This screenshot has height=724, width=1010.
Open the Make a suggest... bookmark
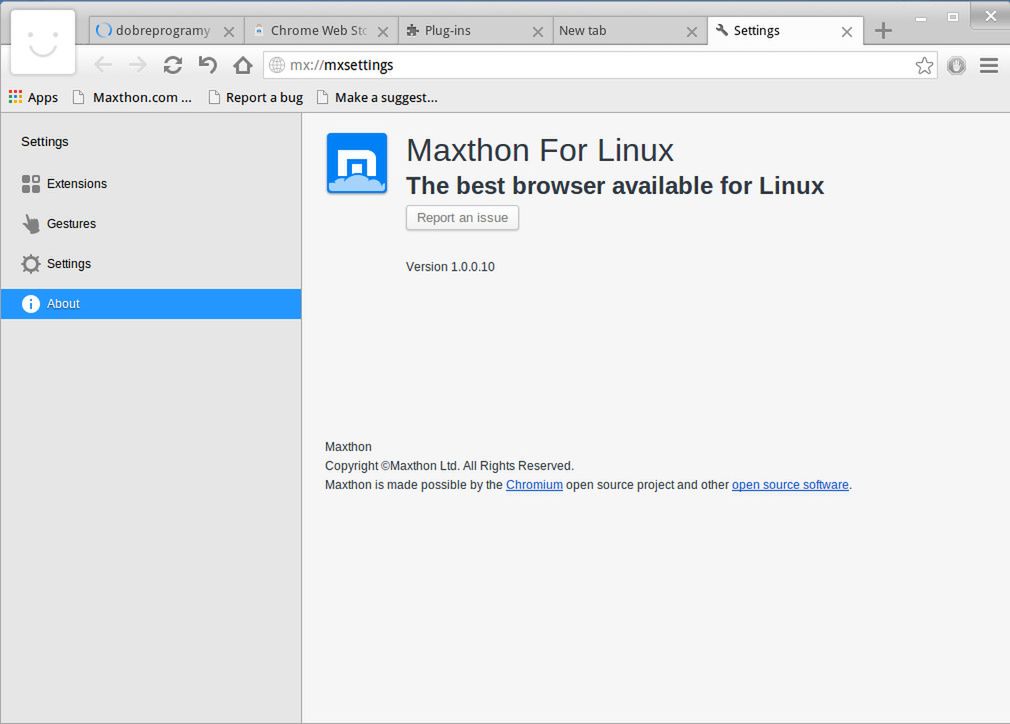tap(377, 97)
